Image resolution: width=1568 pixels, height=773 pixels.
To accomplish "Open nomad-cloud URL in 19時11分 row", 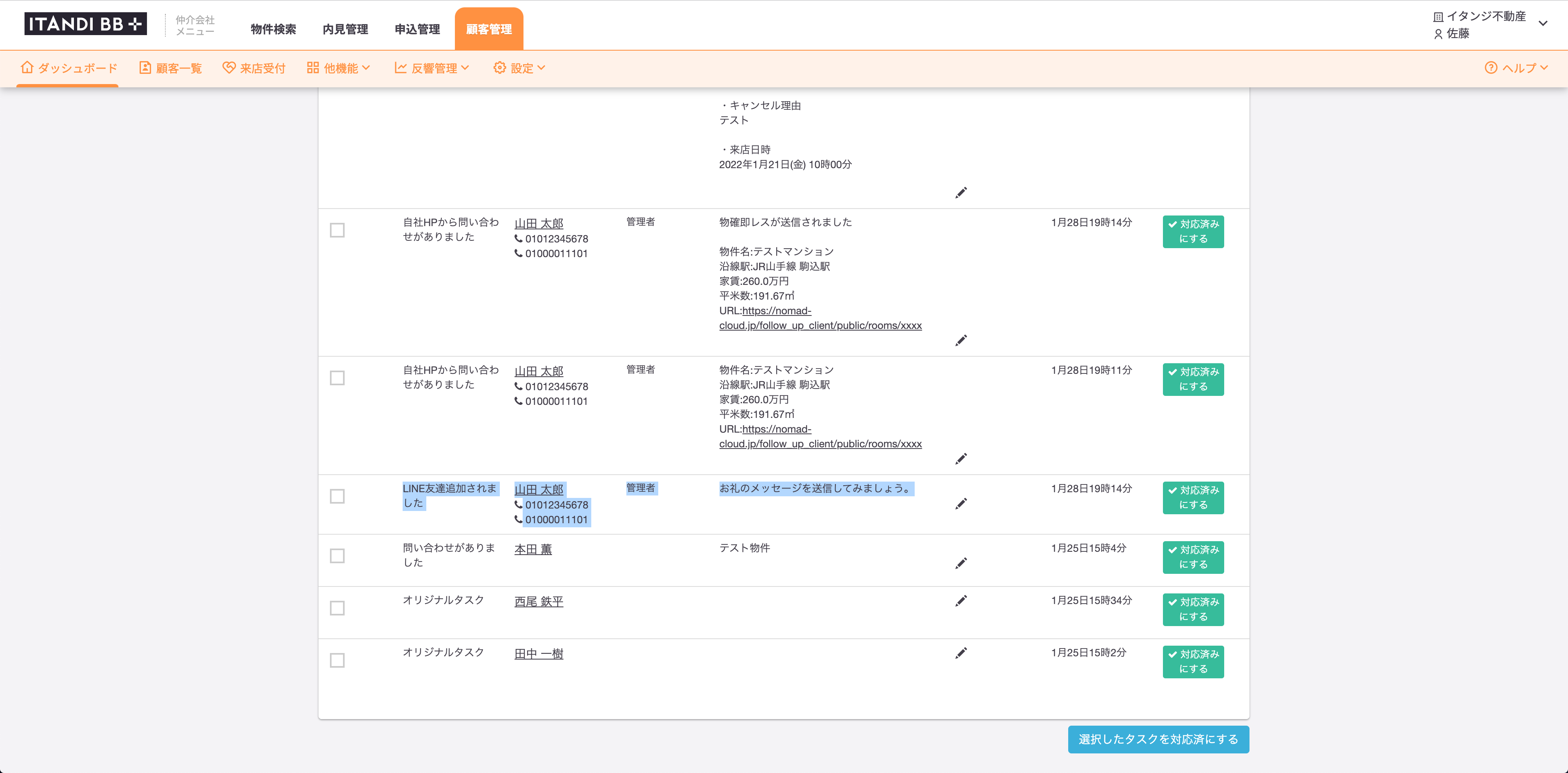I will 820,437.
